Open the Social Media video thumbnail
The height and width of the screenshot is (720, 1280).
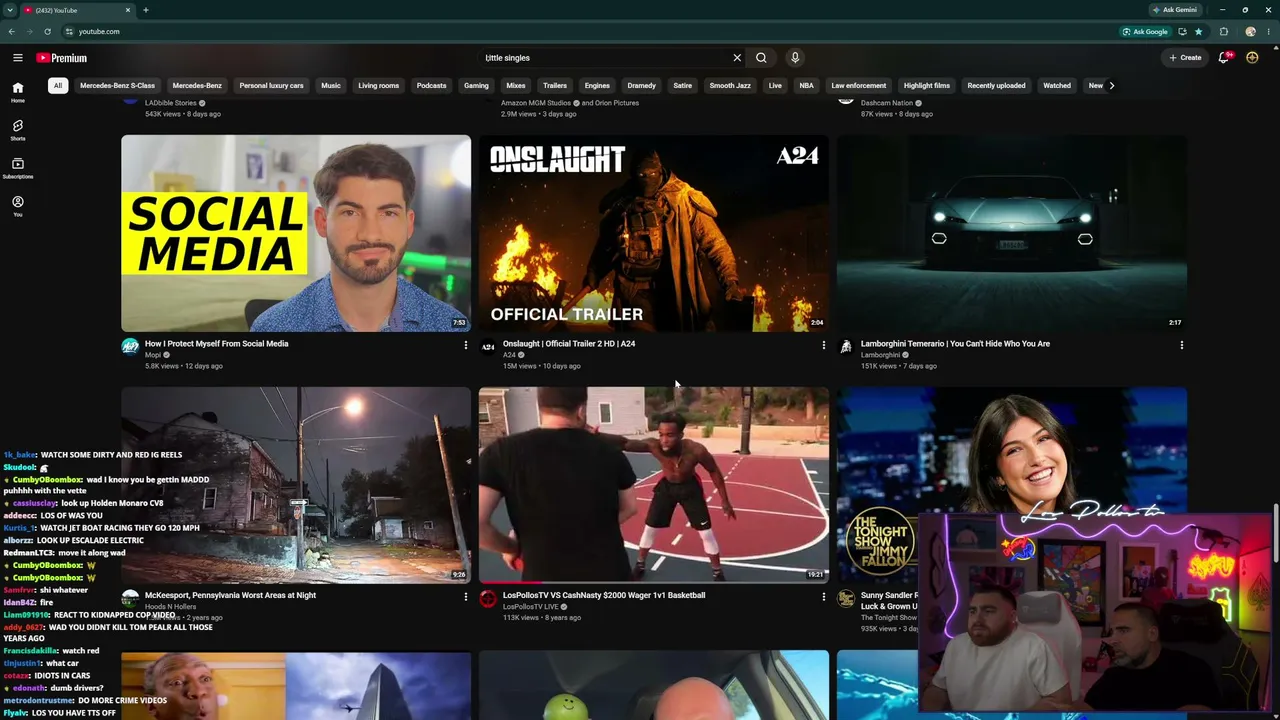(x=296, y=233)
